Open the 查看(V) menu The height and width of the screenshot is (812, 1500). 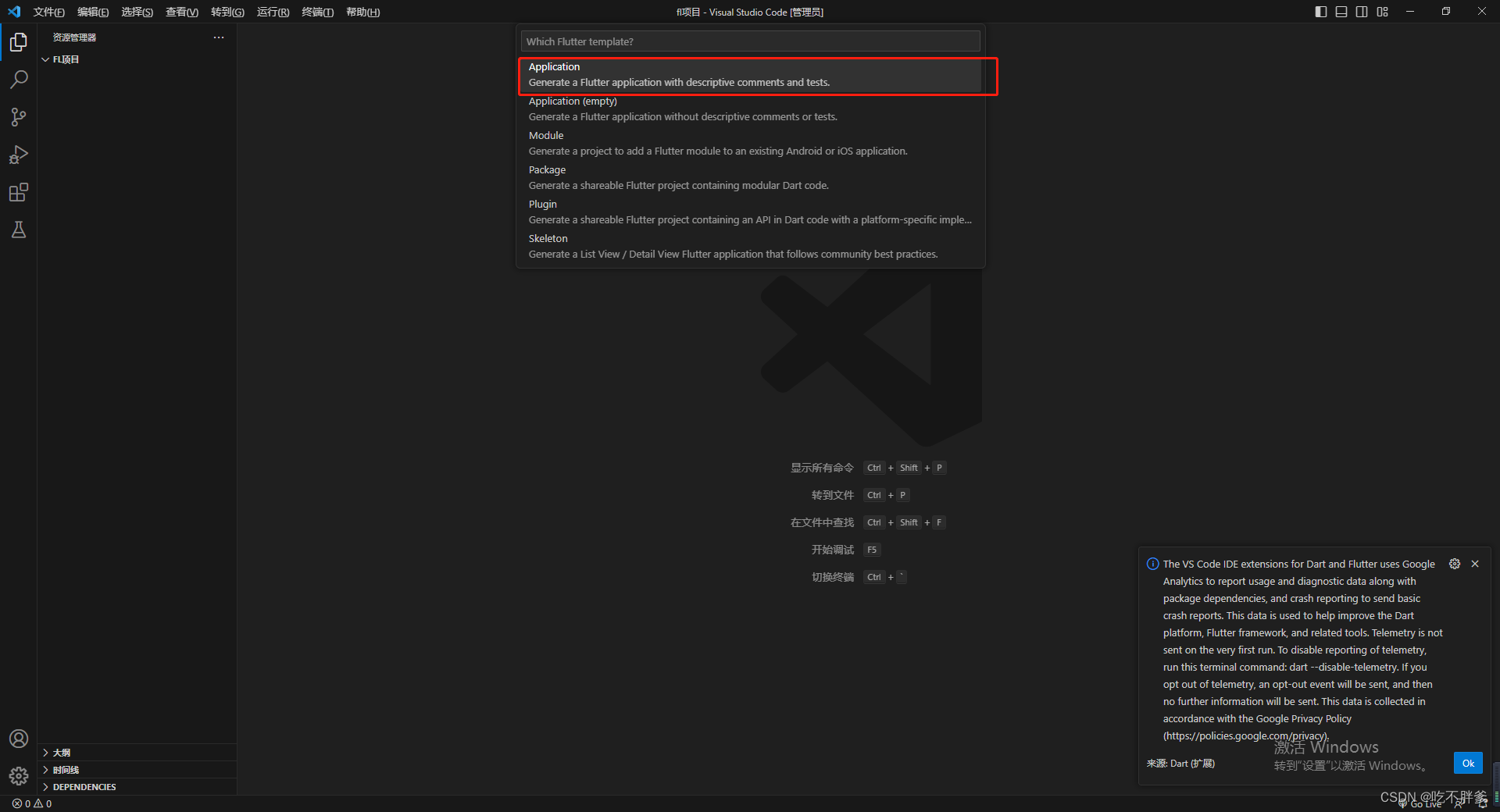[x=182, y=12]
